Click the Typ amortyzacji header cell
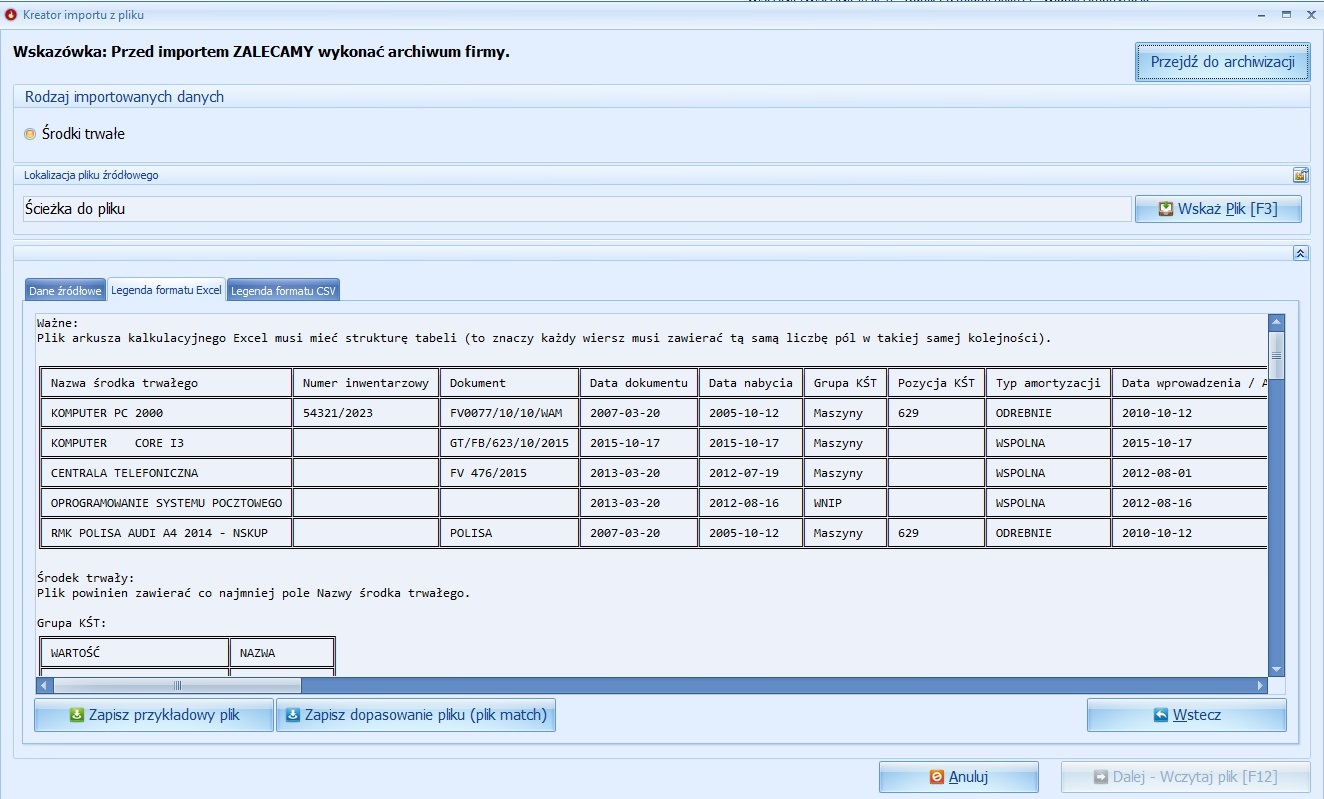 (1048, 383)
